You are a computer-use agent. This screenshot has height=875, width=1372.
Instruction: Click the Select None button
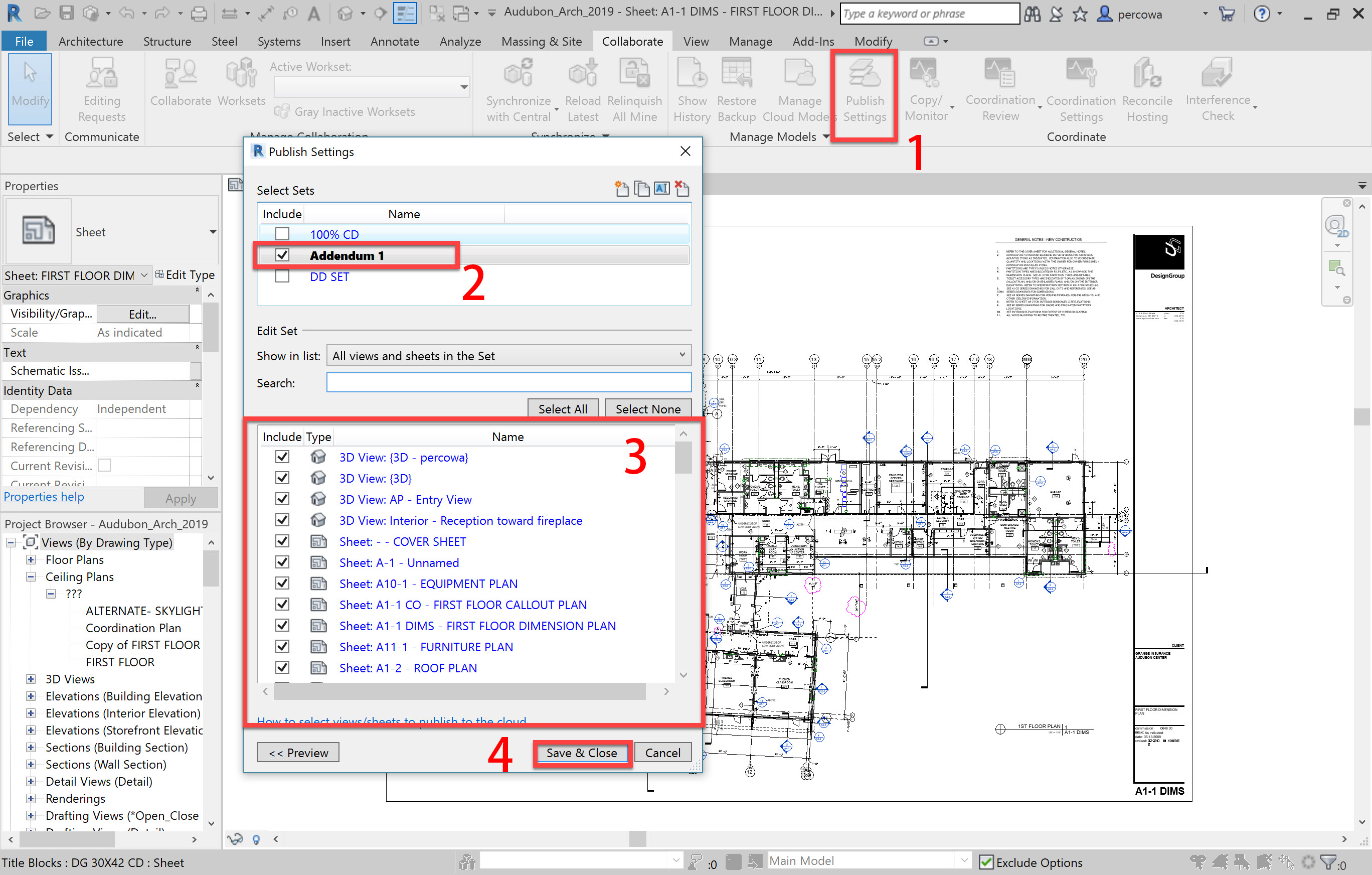coord(648,409)
